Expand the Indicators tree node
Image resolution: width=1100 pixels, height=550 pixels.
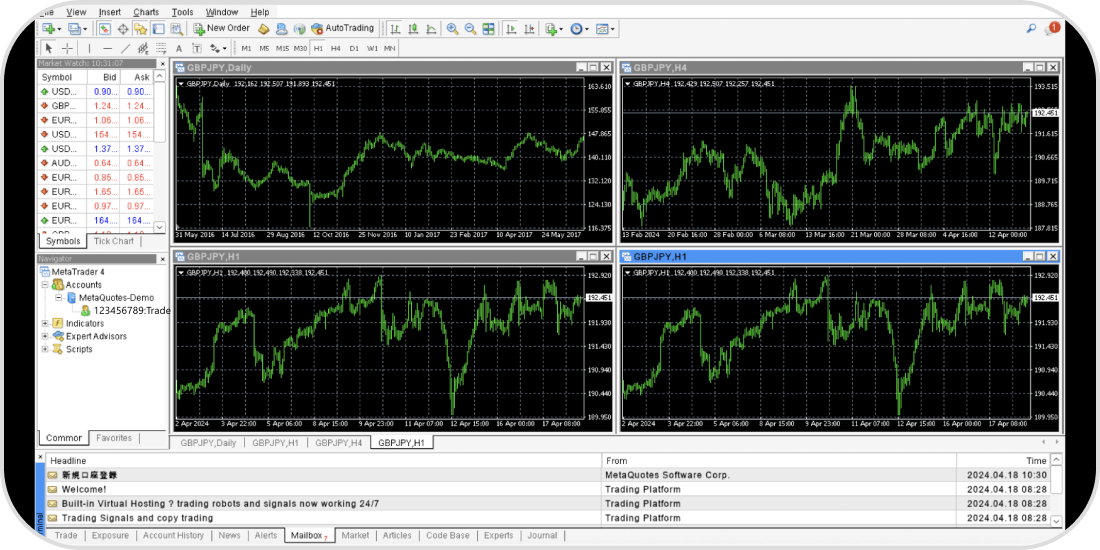(46, 323)
